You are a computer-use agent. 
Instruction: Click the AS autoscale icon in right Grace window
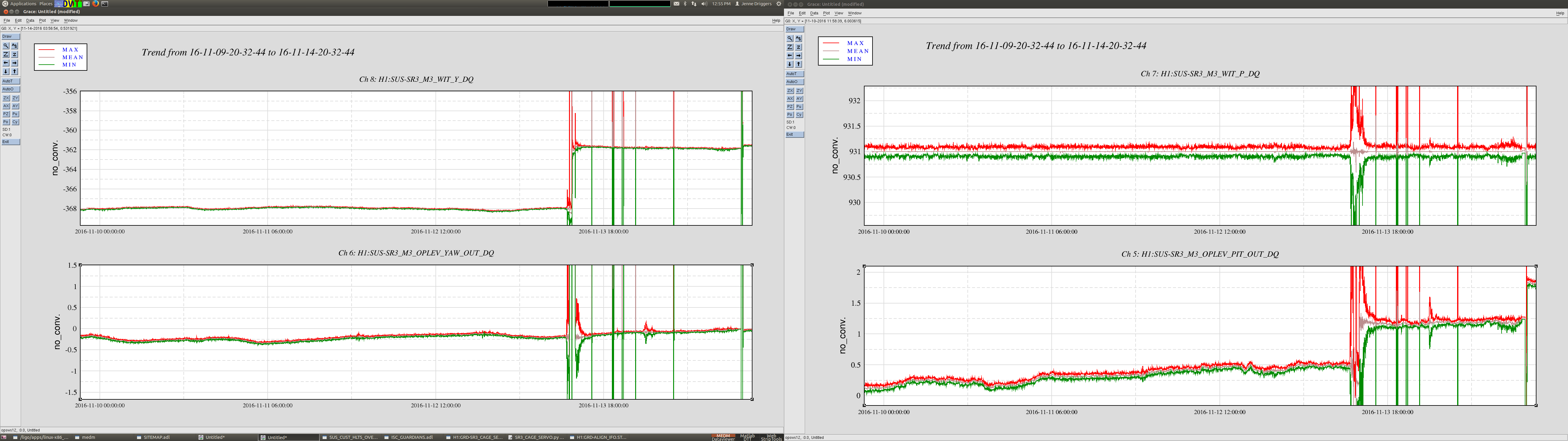click(799, 38)
